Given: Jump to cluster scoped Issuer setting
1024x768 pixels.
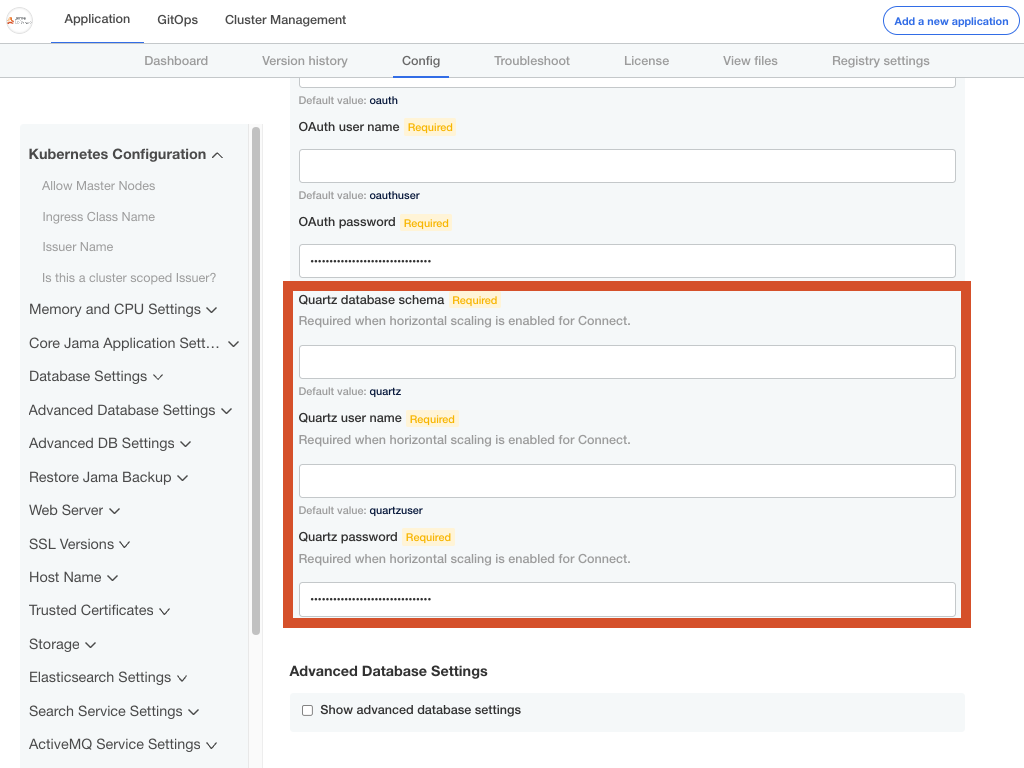Looking at the screenshot, I should click(x=129, y=278).
